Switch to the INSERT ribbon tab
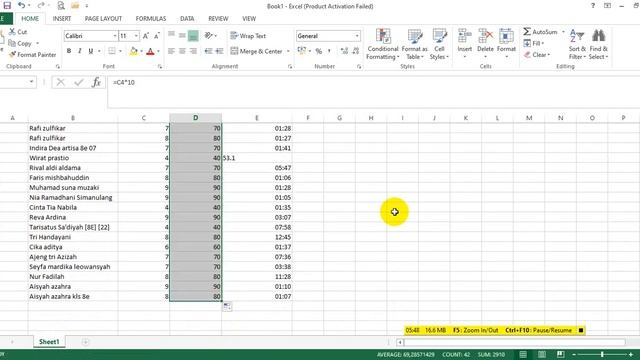Viewport: 640px width, 360px height. (x=62, y=18)
